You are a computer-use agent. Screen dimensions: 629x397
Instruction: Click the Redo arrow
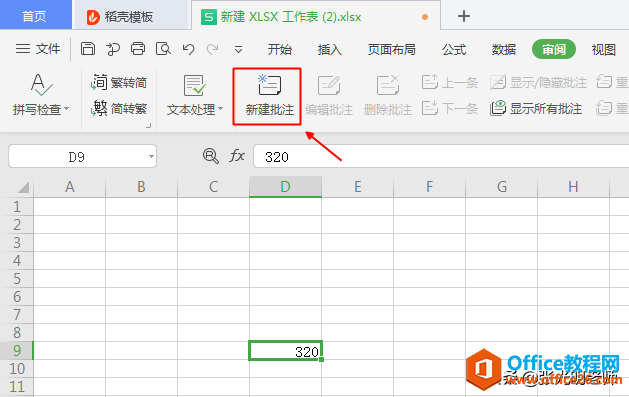click(212, 49)
